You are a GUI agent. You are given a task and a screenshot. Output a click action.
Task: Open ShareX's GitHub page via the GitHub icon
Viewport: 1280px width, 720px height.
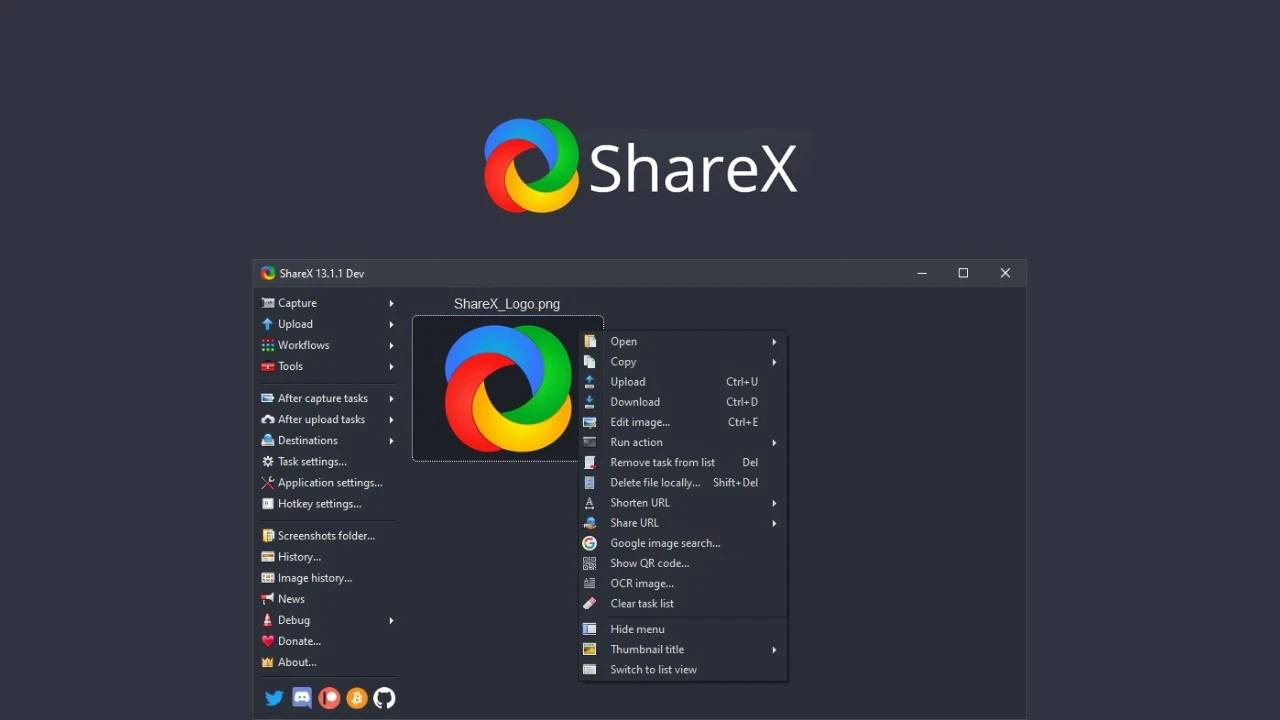pos(384,697)
